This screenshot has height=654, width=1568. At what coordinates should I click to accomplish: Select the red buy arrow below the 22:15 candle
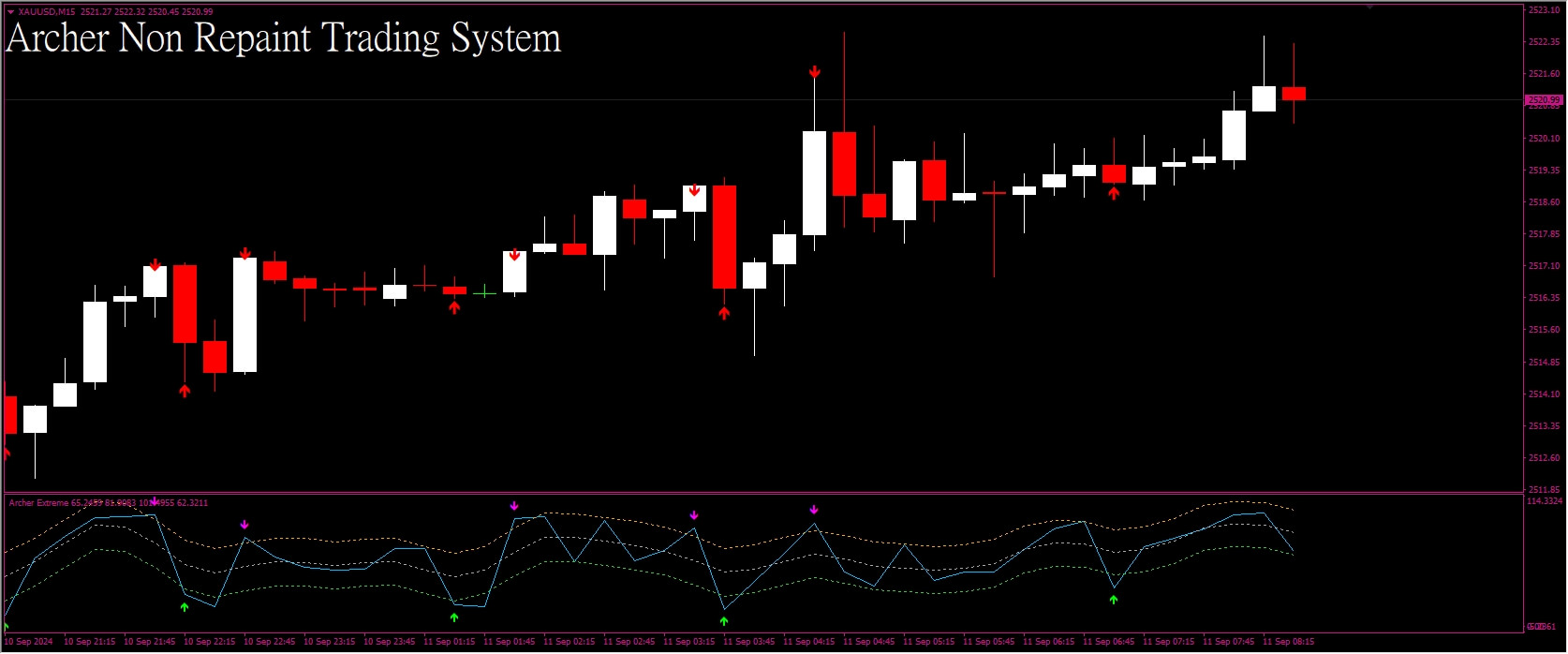click(x=185, y=391)
